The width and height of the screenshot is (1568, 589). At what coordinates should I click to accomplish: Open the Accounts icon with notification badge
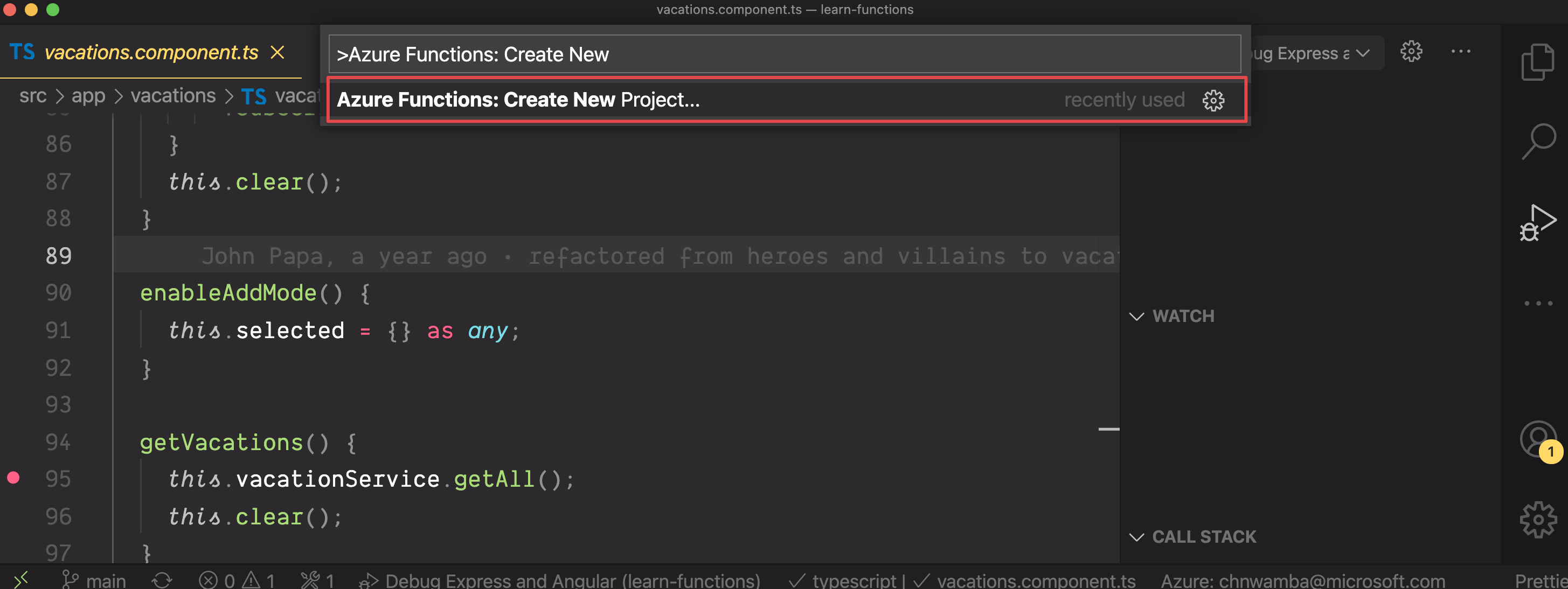[1538, 439]
